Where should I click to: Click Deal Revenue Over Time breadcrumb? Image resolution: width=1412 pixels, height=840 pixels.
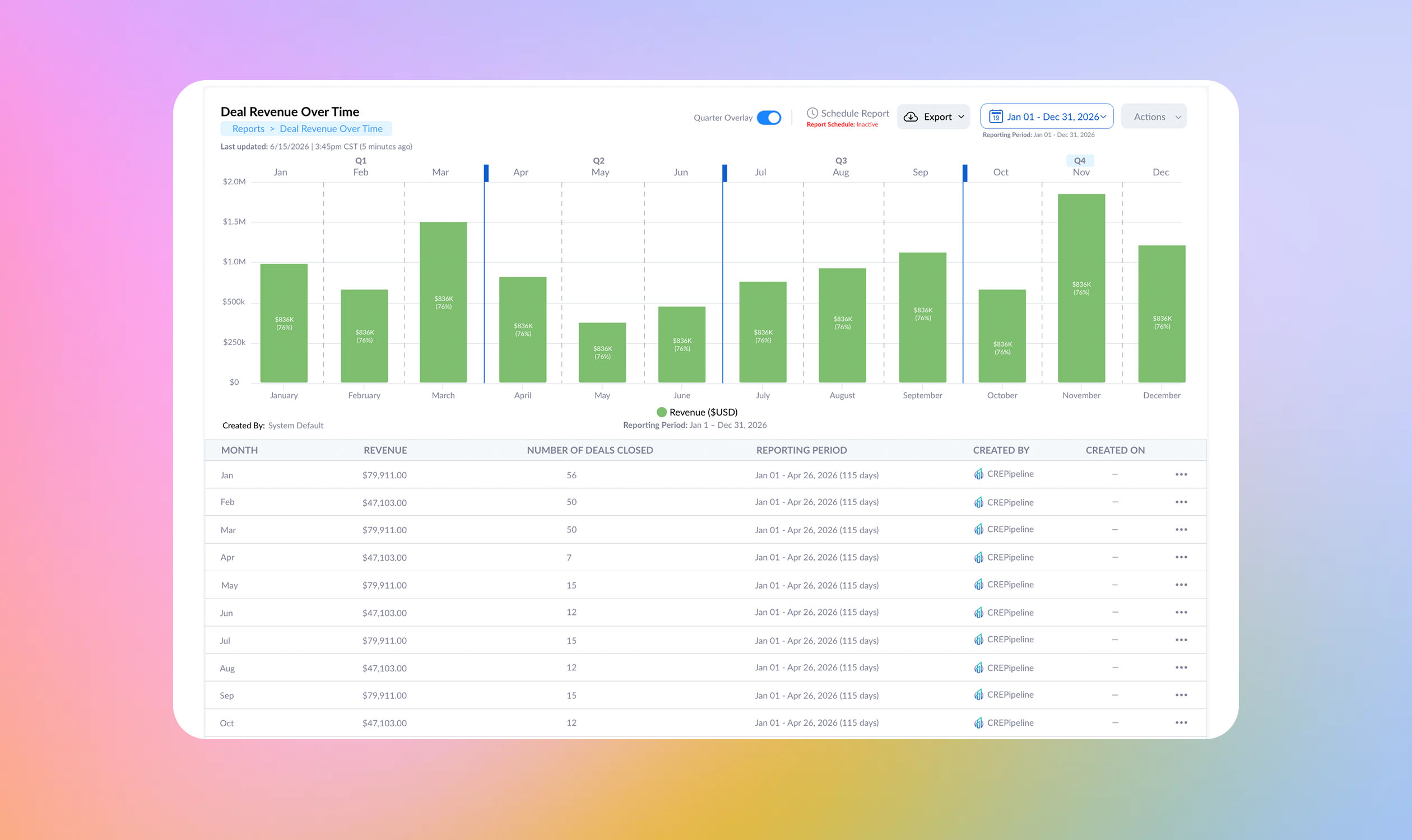click(331, 128)
